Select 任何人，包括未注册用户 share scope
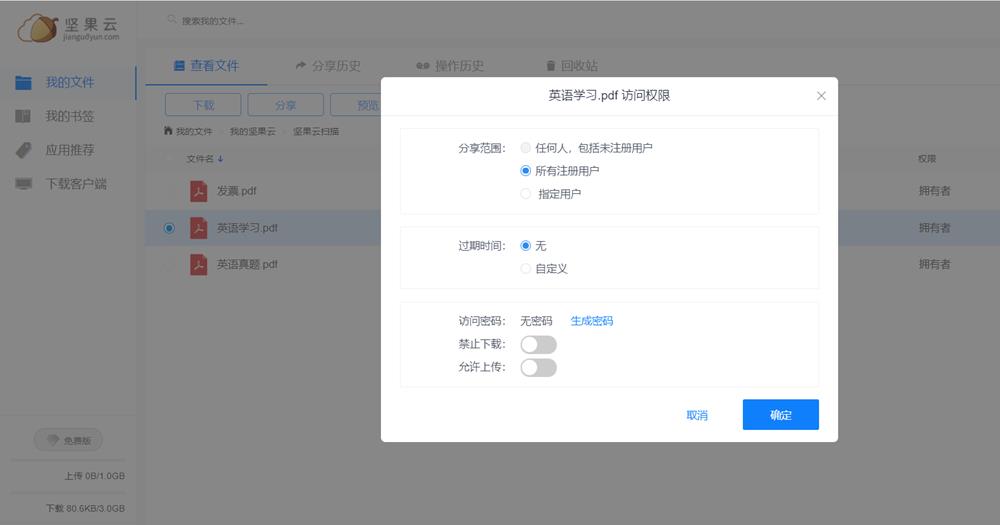This screenshot has width=1000, height=525. tap(526, 148)
